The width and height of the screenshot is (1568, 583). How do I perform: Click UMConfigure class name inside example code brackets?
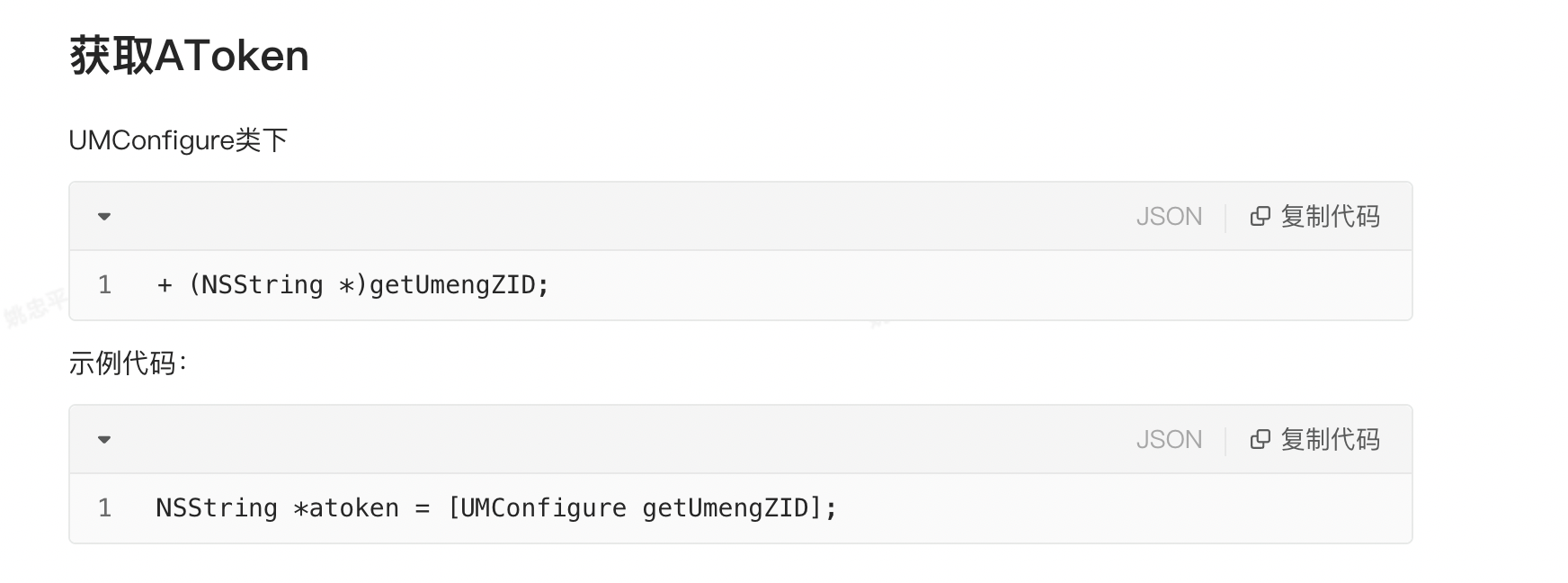click(x=543, y=508)
